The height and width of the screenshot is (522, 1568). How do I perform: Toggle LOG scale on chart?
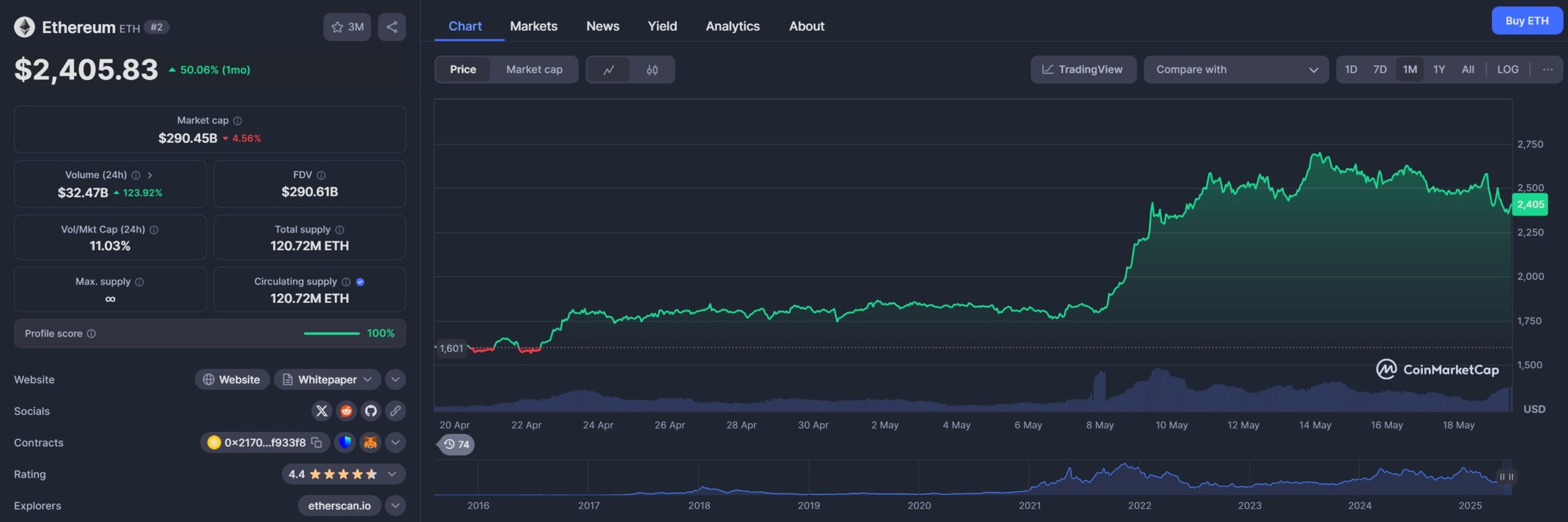(1508, 70)
